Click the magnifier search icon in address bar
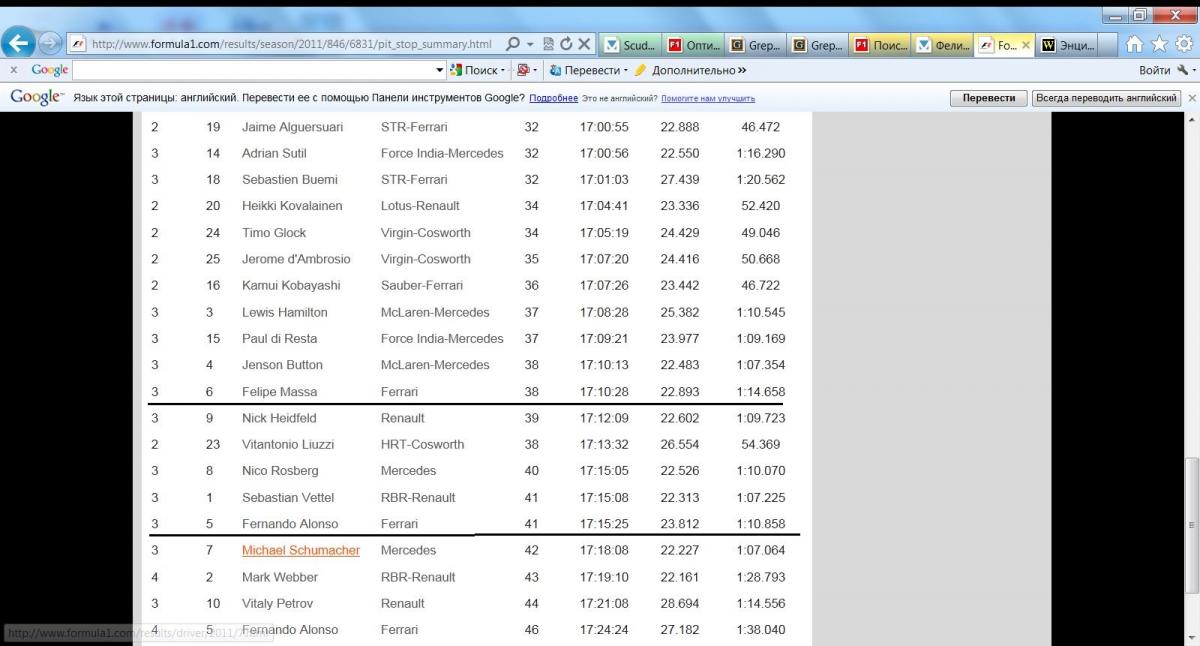 click(x=513, y=44)
